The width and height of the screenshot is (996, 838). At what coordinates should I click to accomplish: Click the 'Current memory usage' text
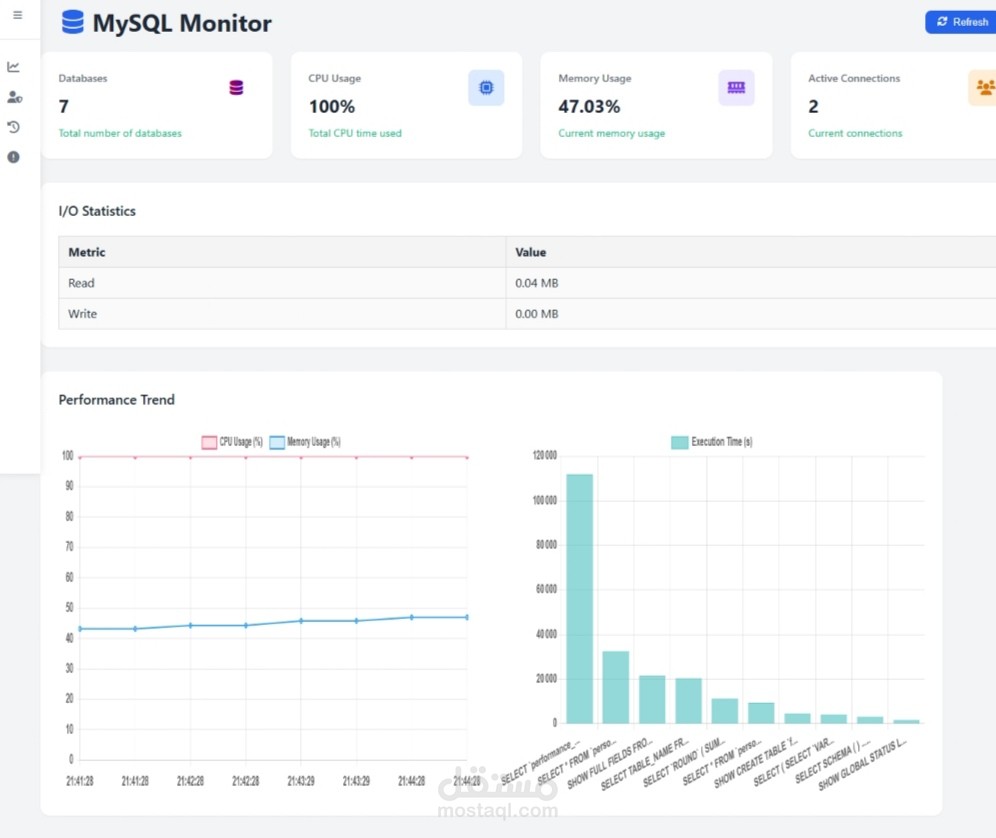[612, 133]
